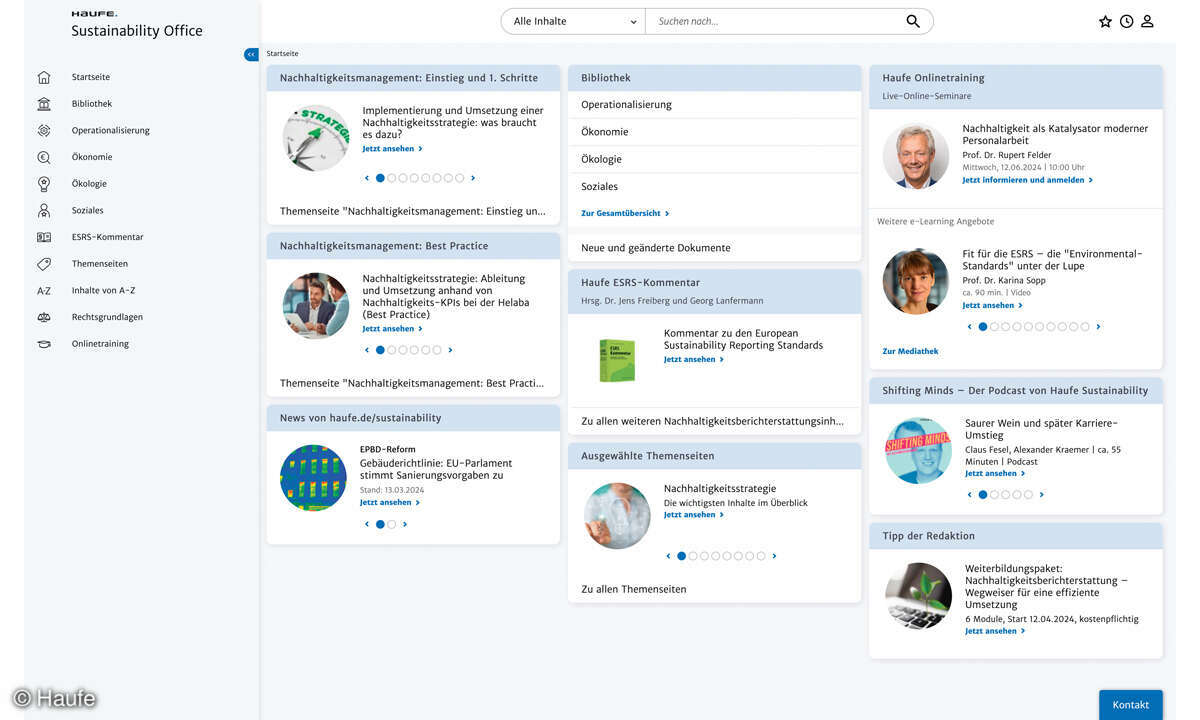Click the ESRS-Kommentar icon in sidebar

(x=43, y=237)
